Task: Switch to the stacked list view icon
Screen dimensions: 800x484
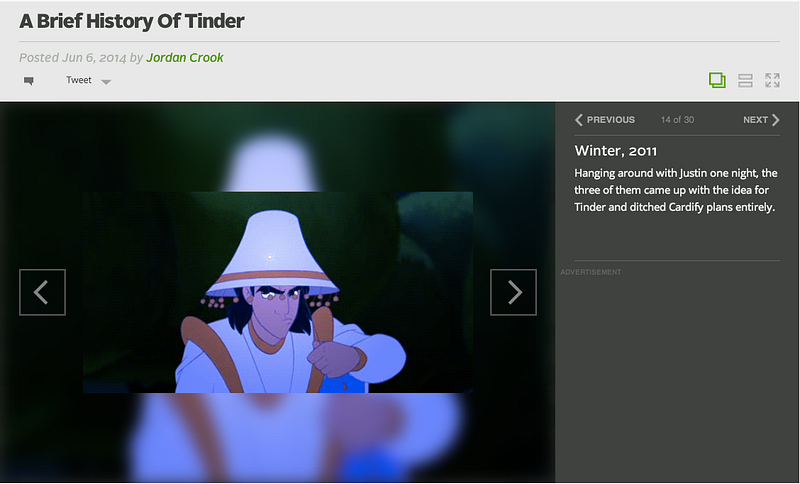Action: 745,81
